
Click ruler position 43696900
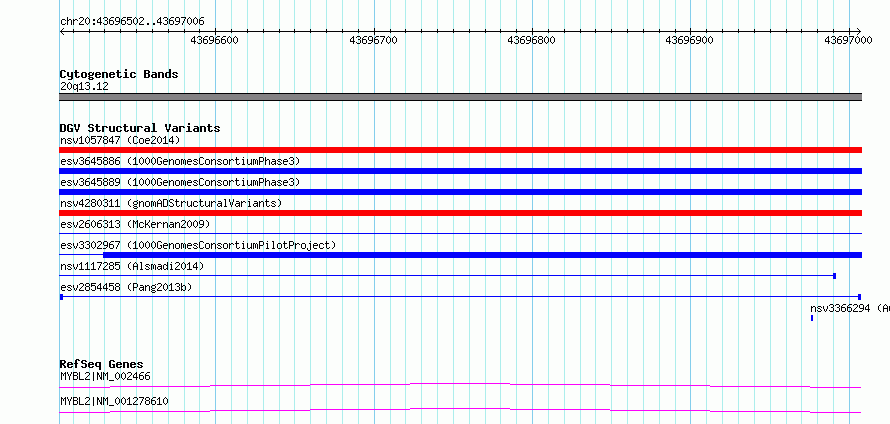click(x=690, y=40)
